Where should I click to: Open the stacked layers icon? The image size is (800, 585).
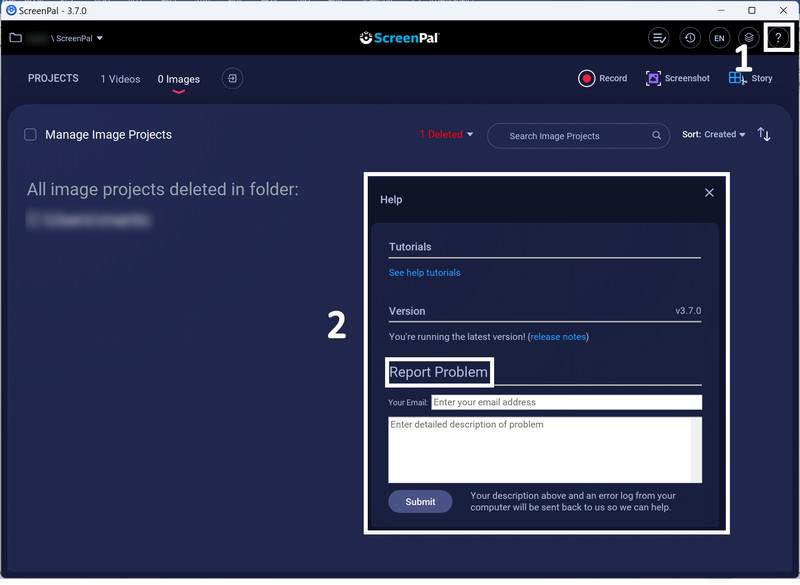point(748,38)
